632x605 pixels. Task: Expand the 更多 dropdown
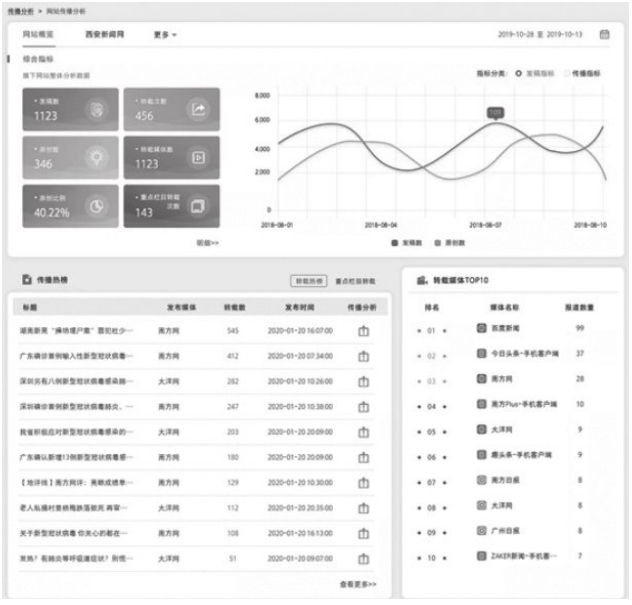click(165, 35)
